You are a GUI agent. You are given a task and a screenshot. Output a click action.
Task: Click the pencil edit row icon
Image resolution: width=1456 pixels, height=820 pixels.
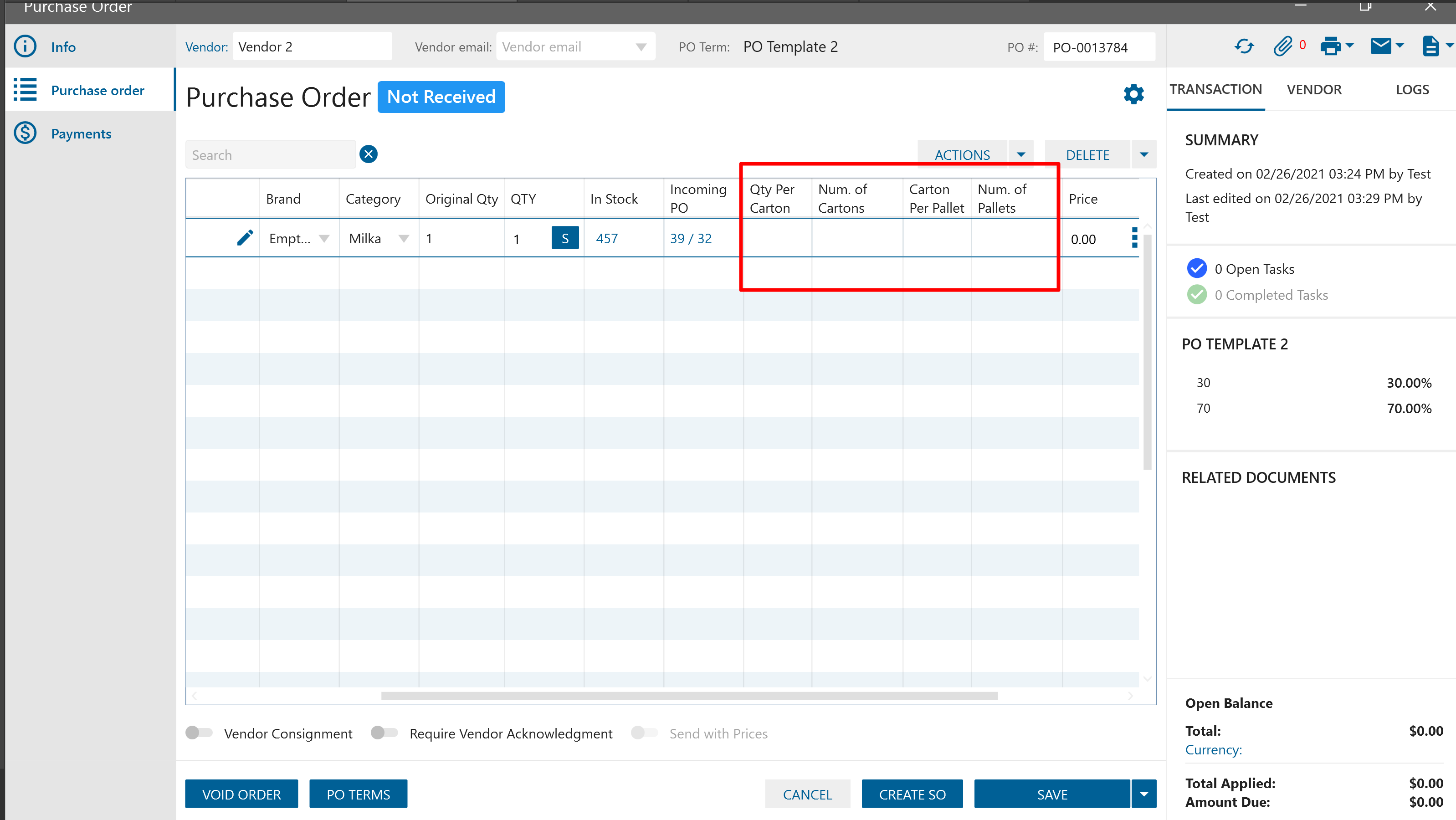pos(245,238)
